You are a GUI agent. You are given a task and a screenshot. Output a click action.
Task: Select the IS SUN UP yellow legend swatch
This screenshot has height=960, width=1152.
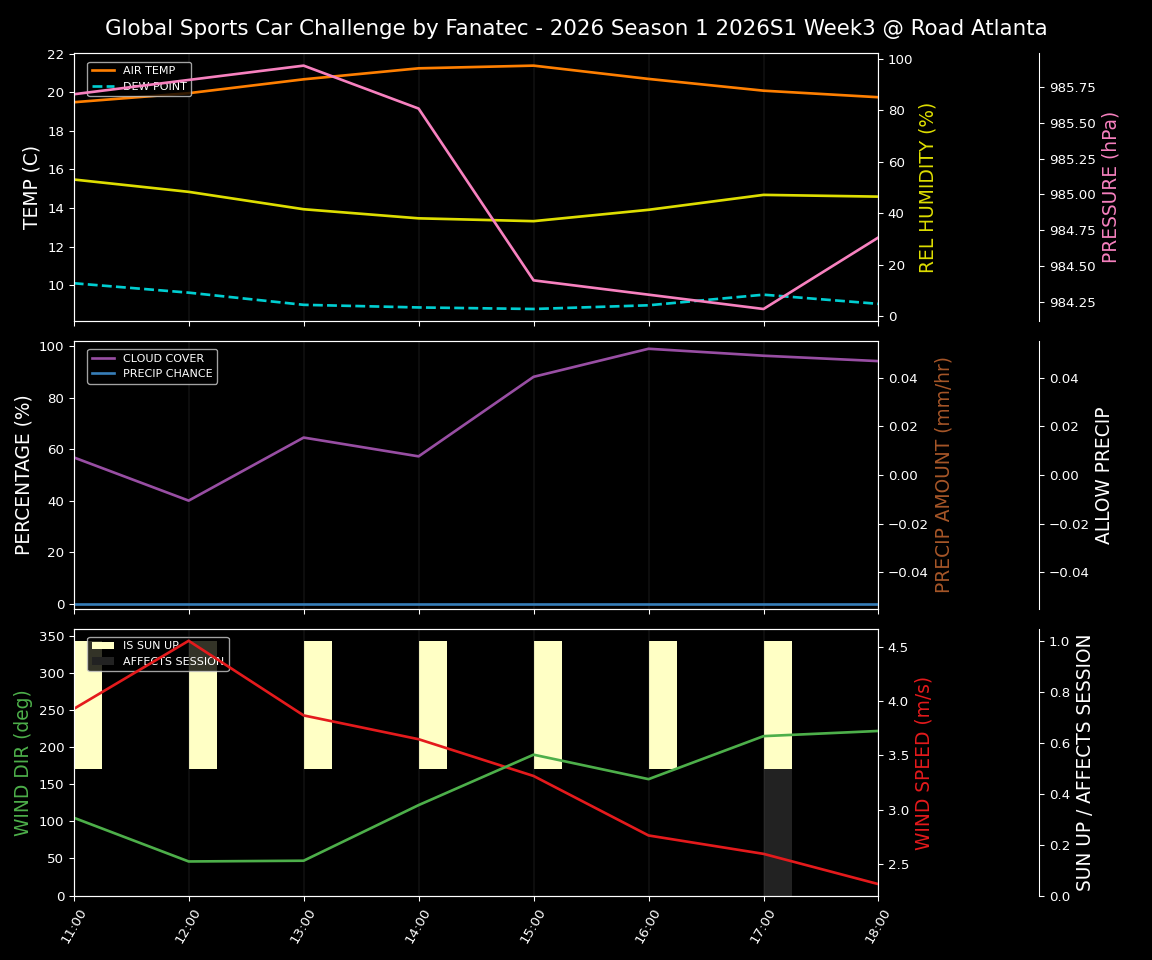[103, 645]
